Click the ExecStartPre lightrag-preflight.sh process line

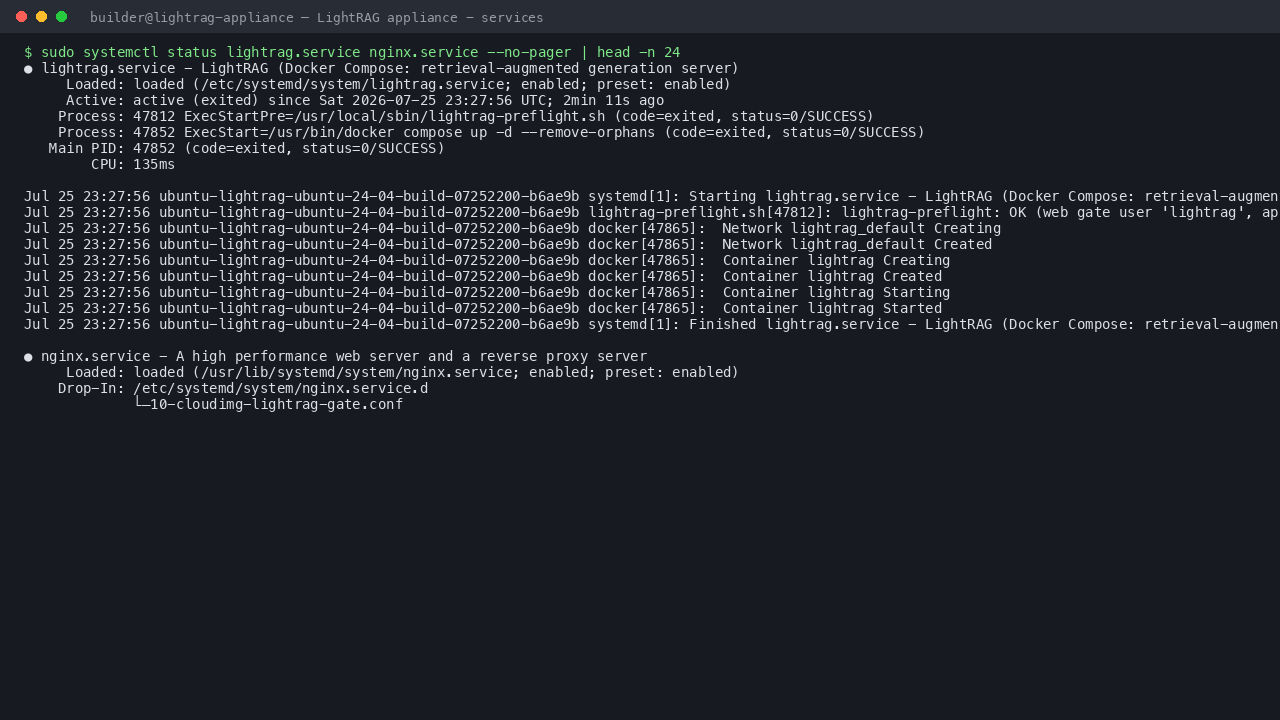coord(466,116)
